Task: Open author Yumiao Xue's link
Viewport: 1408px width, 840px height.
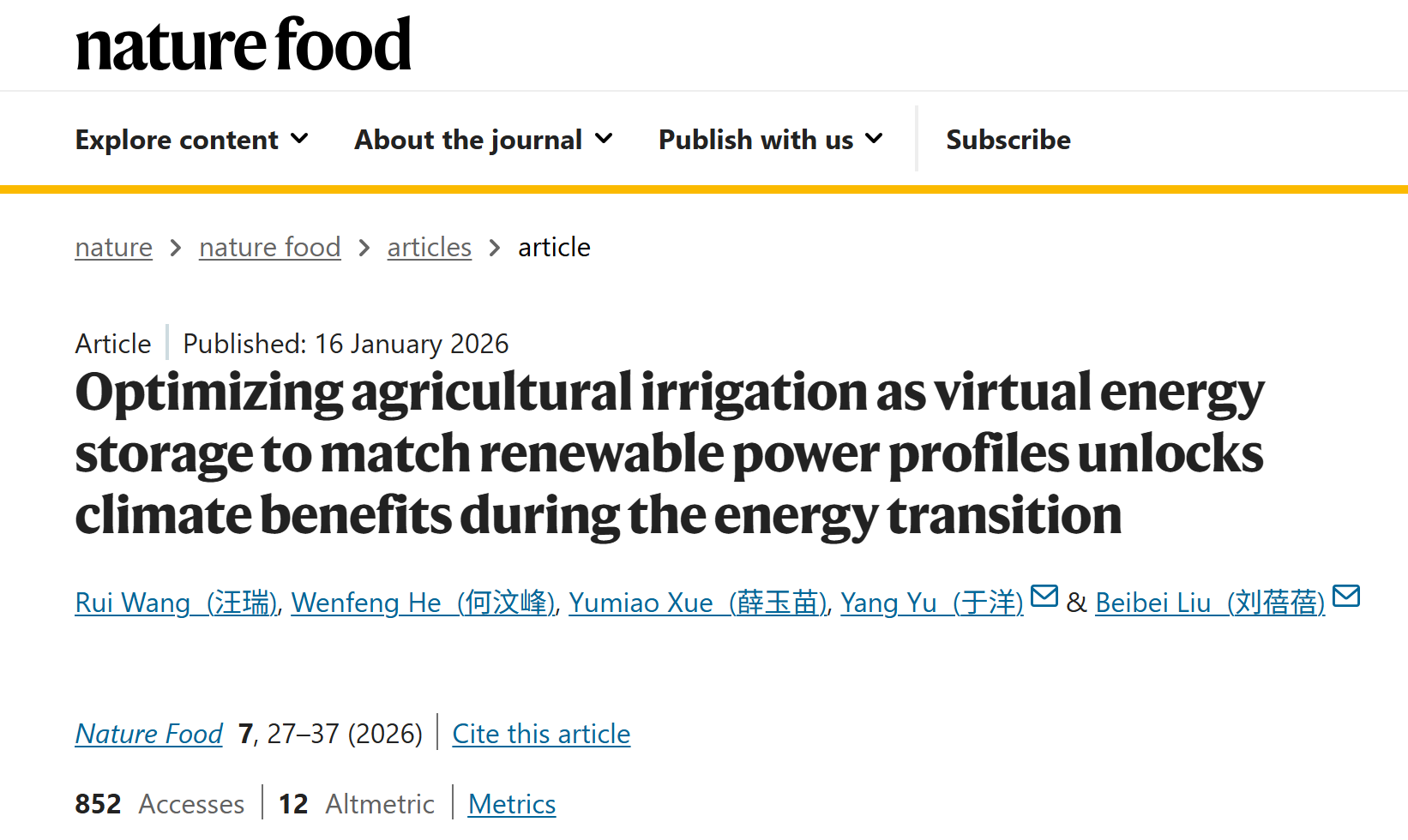Action: [697, 603]
